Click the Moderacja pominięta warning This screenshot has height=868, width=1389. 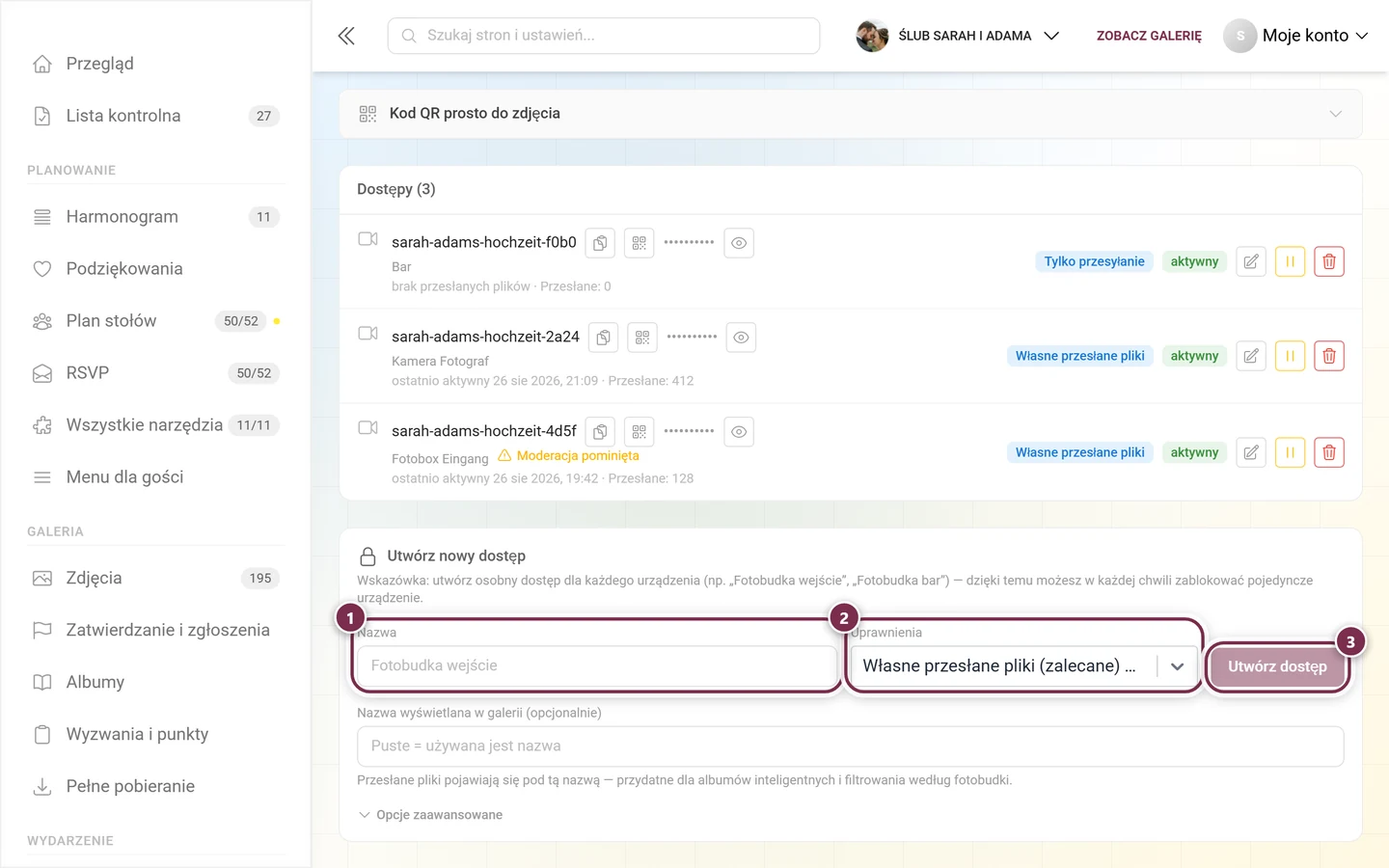click(x=568, y=456)
